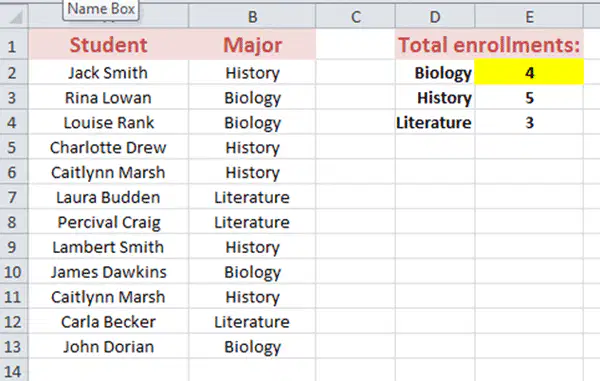Image resolution: width=600 pixels, height=381 pixels.
Task: Select the Jack Smith cell
Action: point(109,72)
